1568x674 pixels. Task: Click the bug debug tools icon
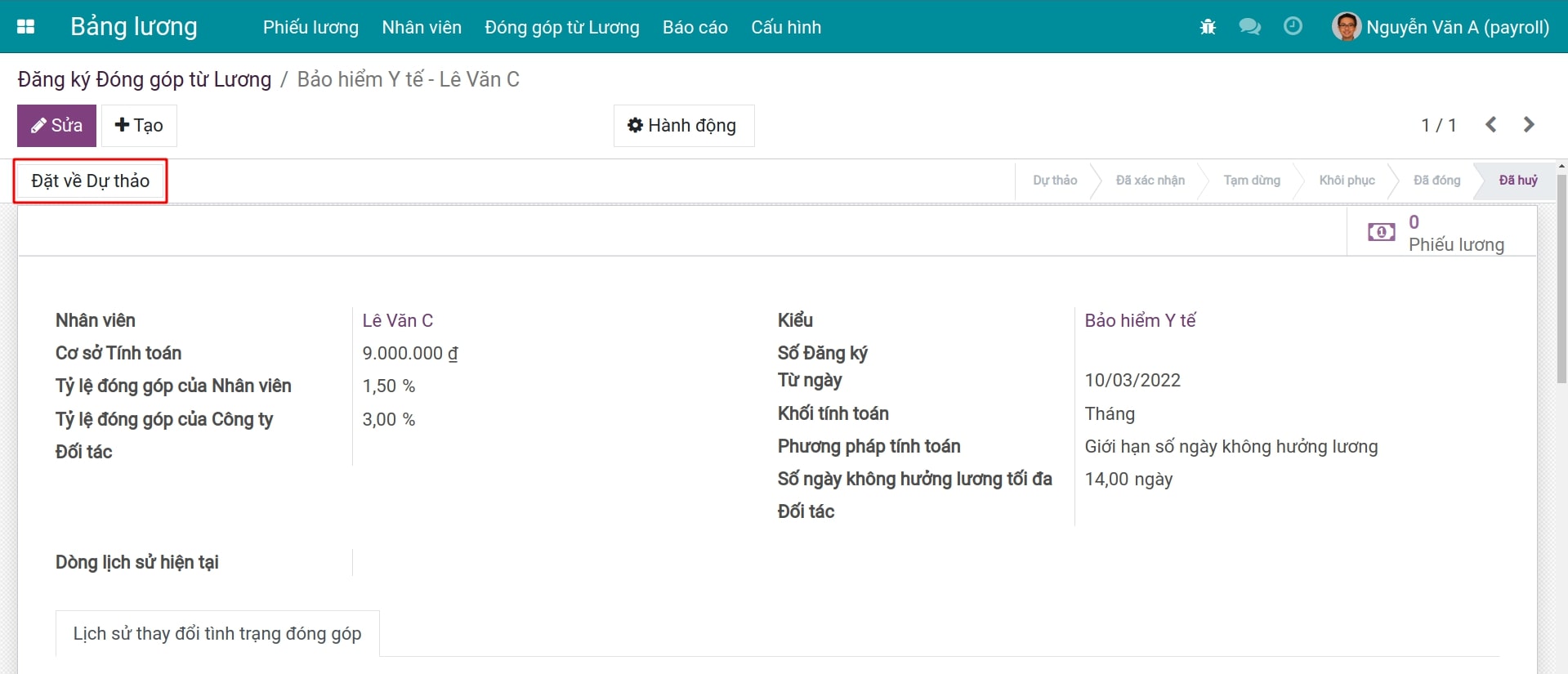coord(1208,27)
